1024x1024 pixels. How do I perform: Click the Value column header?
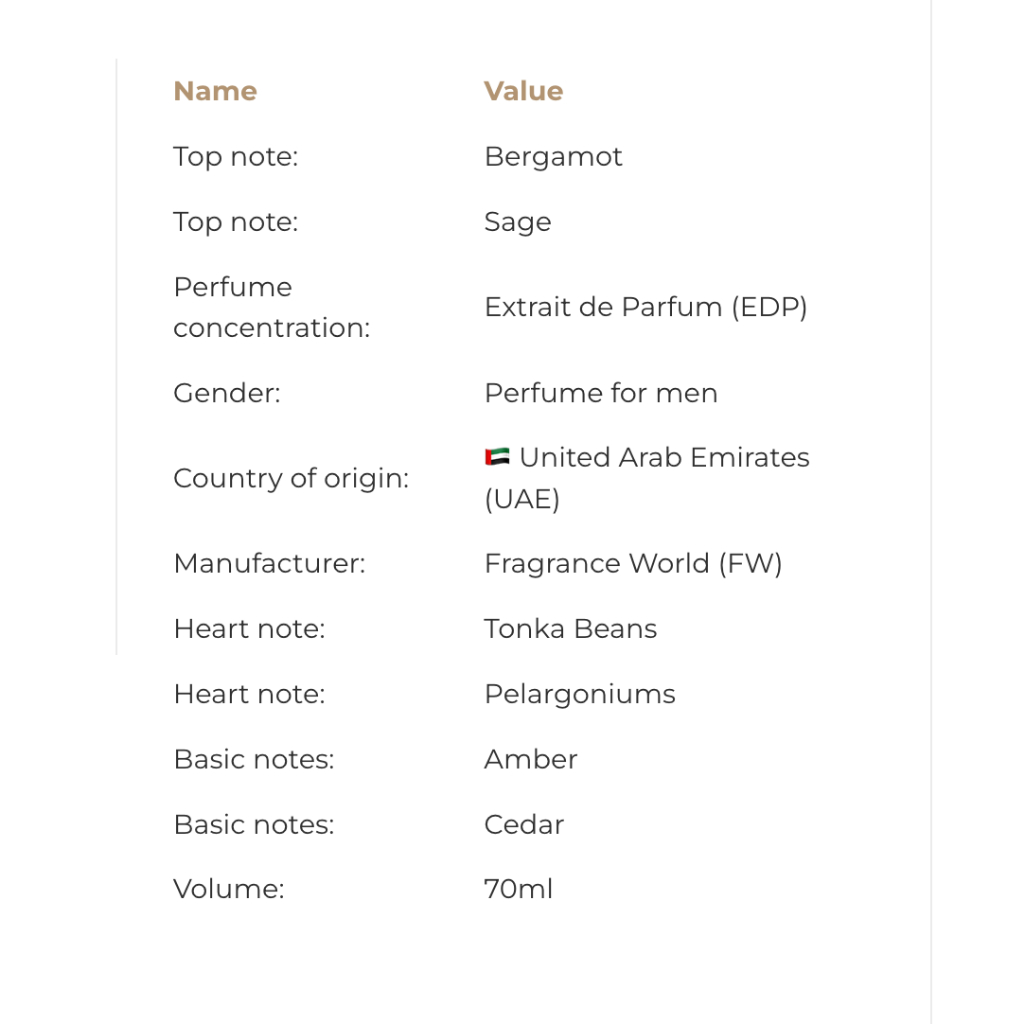[x=523, y=91]
